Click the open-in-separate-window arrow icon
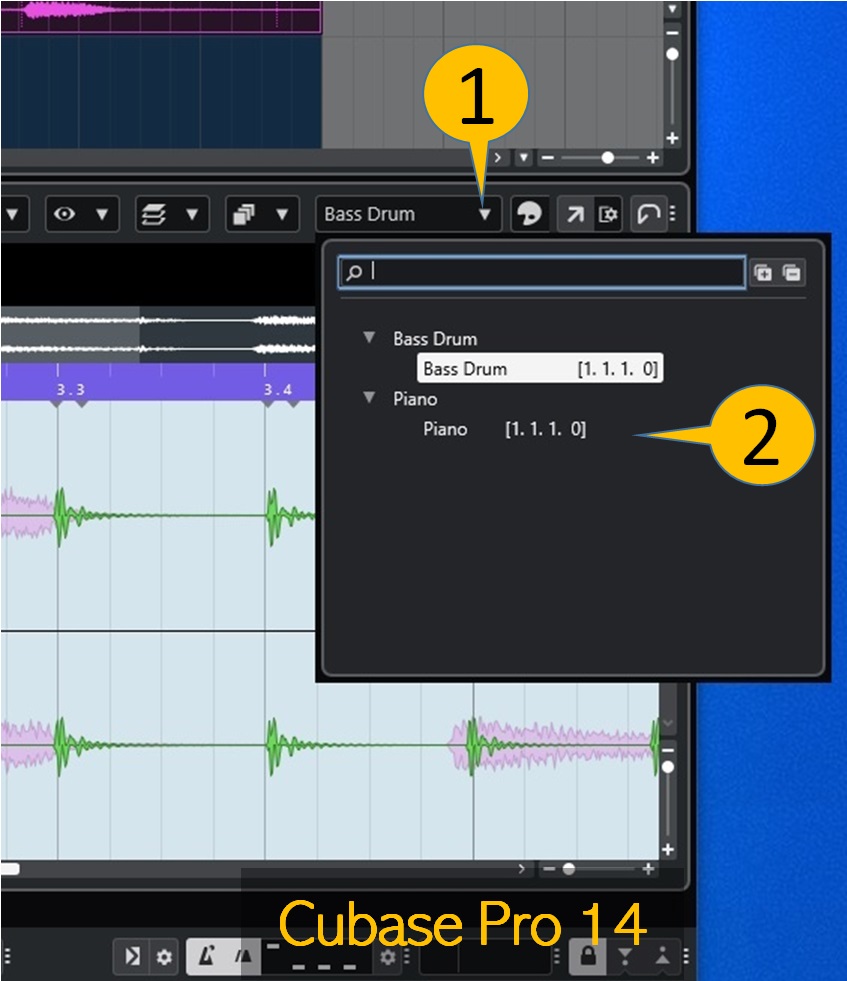 574,215
